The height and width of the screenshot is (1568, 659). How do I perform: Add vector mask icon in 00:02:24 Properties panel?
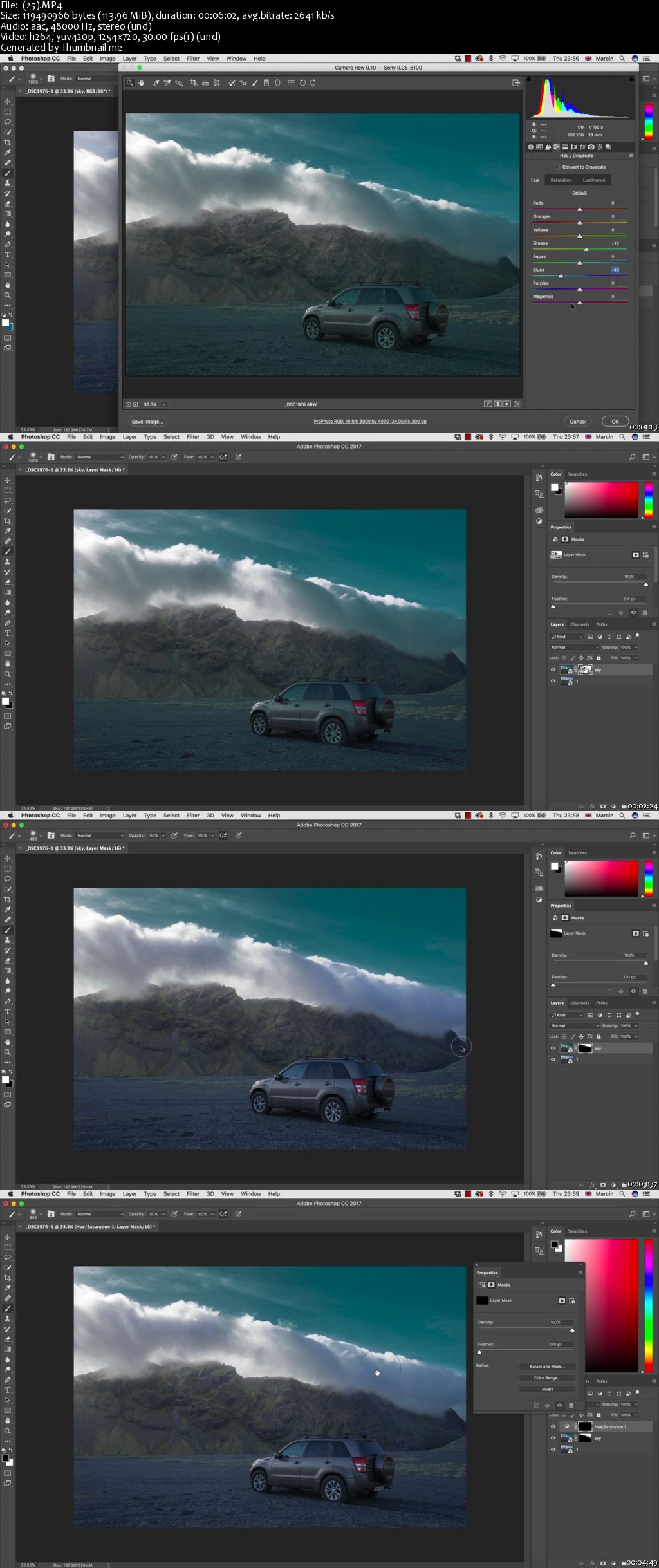pos(645,555)
